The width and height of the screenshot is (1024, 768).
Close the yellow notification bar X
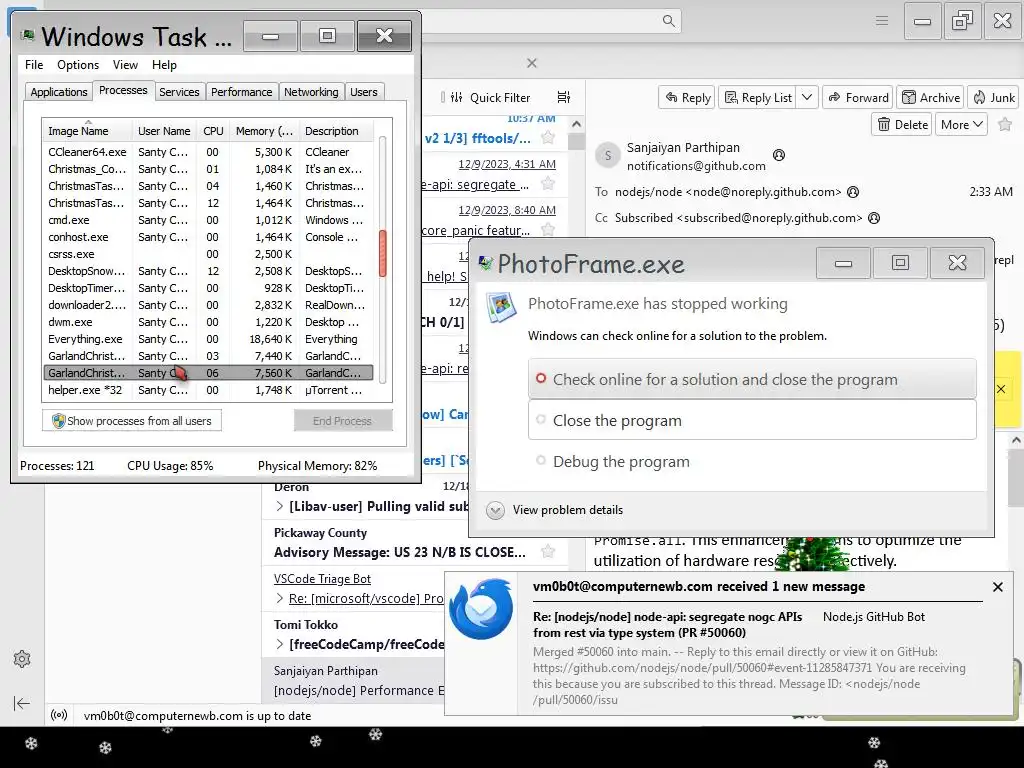point(1000,389)
